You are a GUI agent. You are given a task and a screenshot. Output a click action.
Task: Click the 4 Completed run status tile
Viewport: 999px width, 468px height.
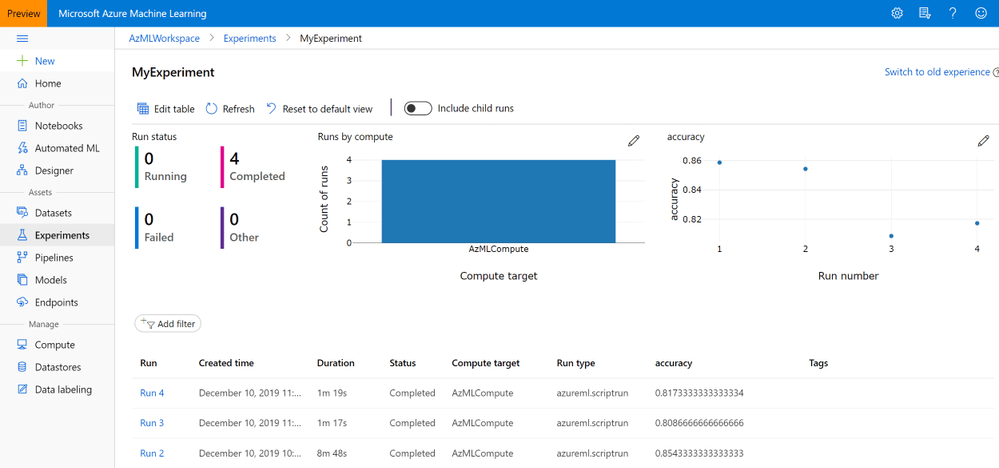pos(254,167)
